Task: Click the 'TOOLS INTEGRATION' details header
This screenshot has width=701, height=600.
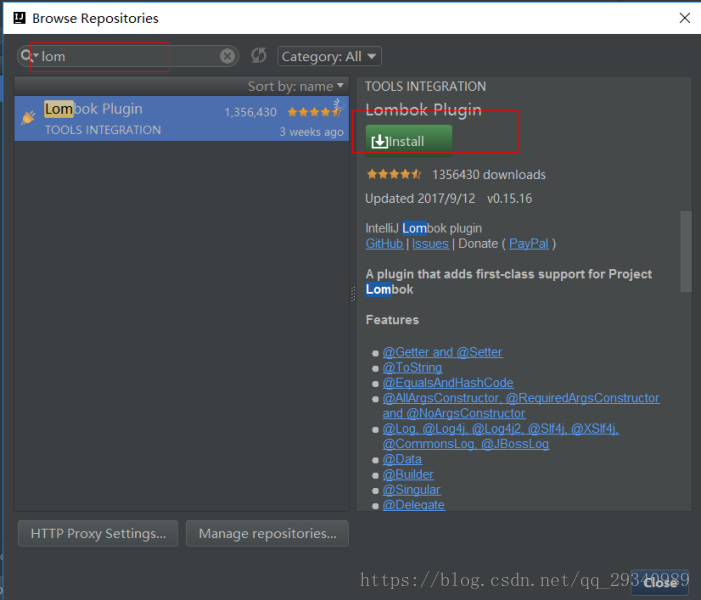Action: tap(425, 86)
